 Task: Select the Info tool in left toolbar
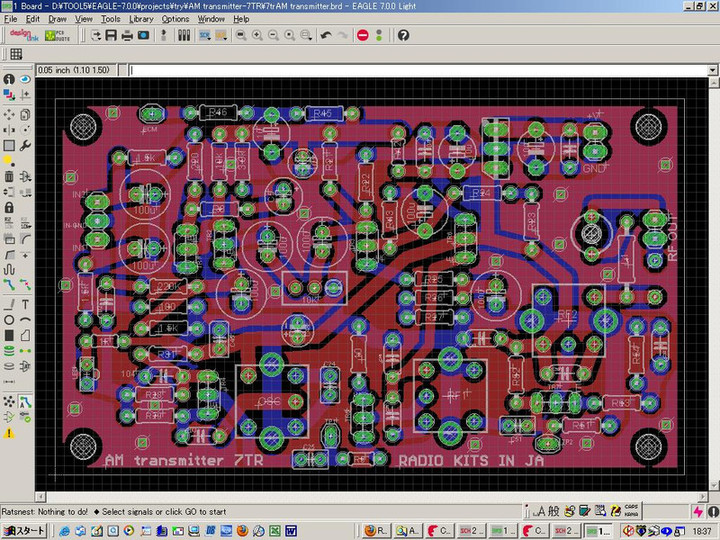pyautogui.click(x=9, y=79)
